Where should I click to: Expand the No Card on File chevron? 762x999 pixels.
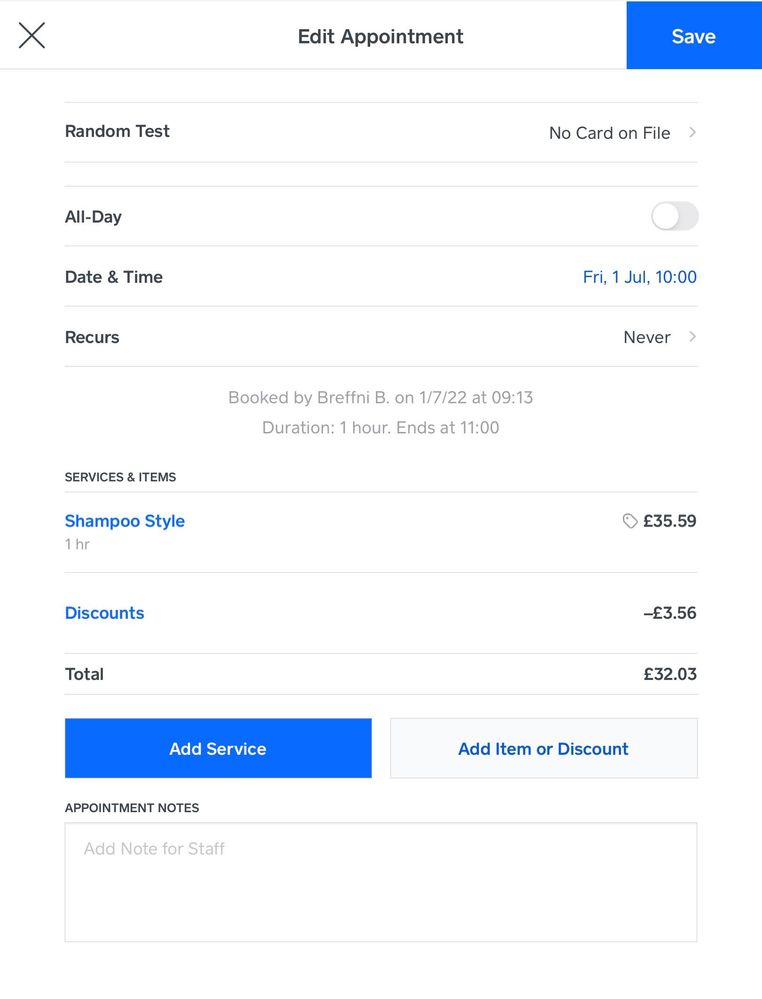[692, 132]
